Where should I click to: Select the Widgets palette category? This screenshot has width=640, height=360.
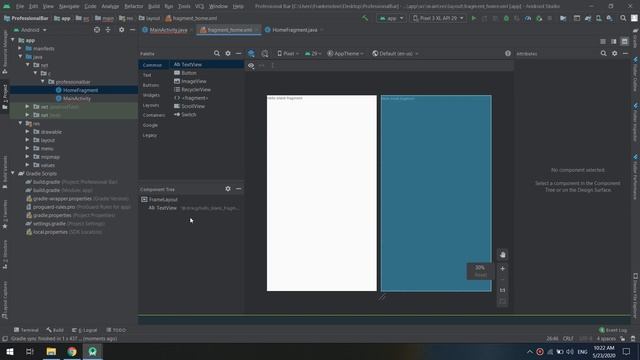click(x=151, y=95)
